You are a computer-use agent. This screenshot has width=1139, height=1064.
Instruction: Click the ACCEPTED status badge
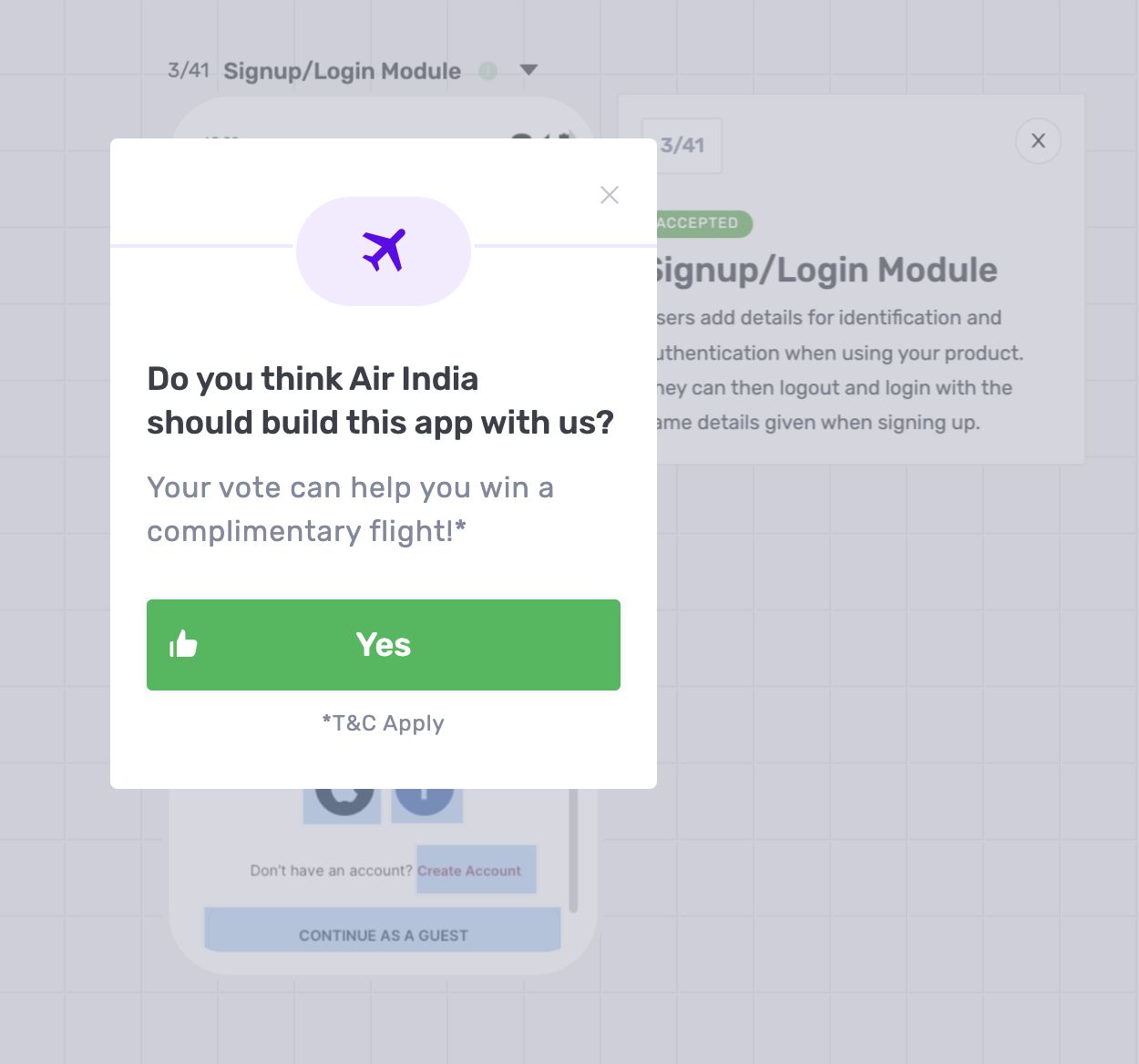pyautogui.click(x=701, y=223)
